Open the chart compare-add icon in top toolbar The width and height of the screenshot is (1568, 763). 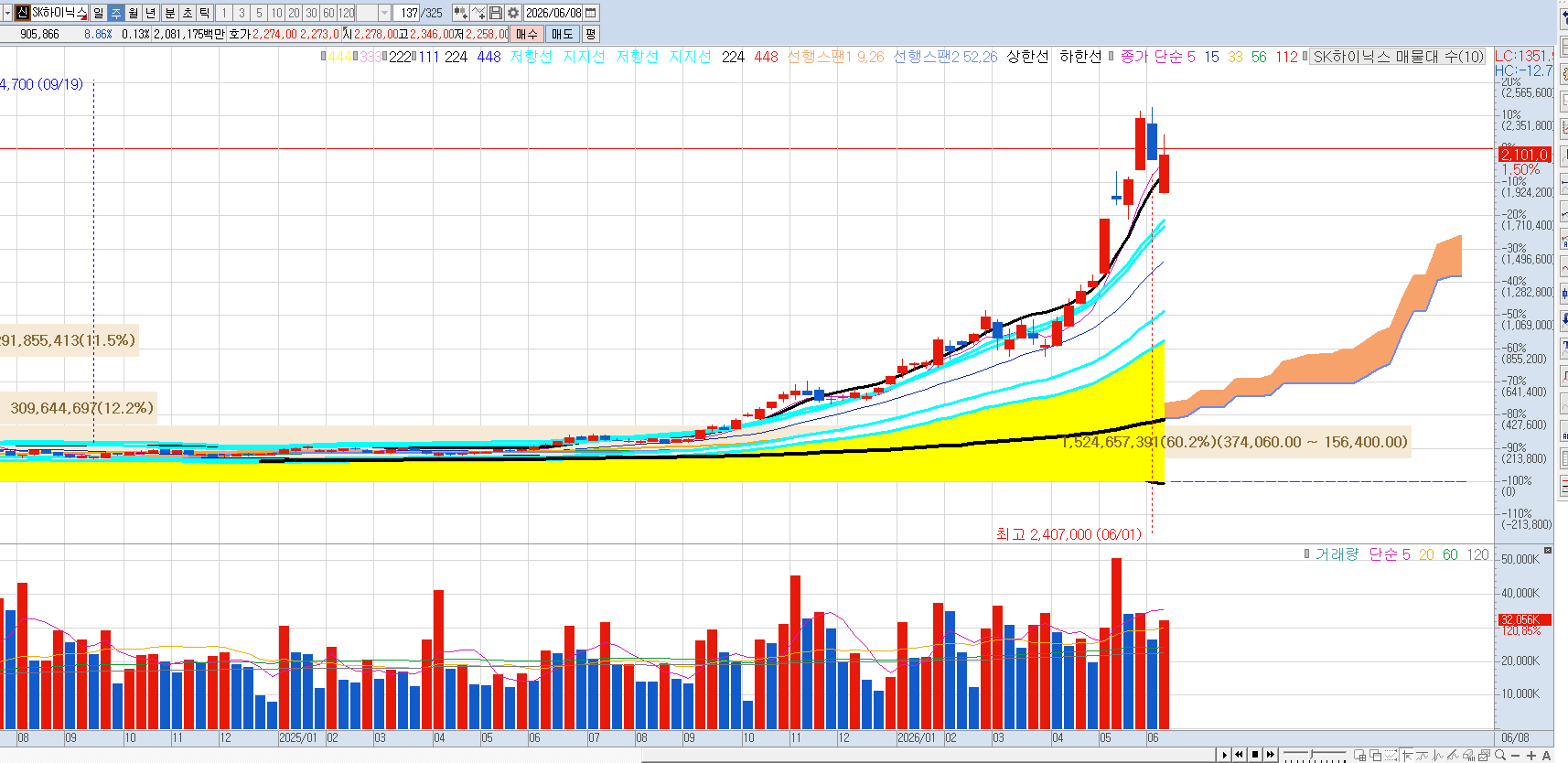[x=461, y=13]
